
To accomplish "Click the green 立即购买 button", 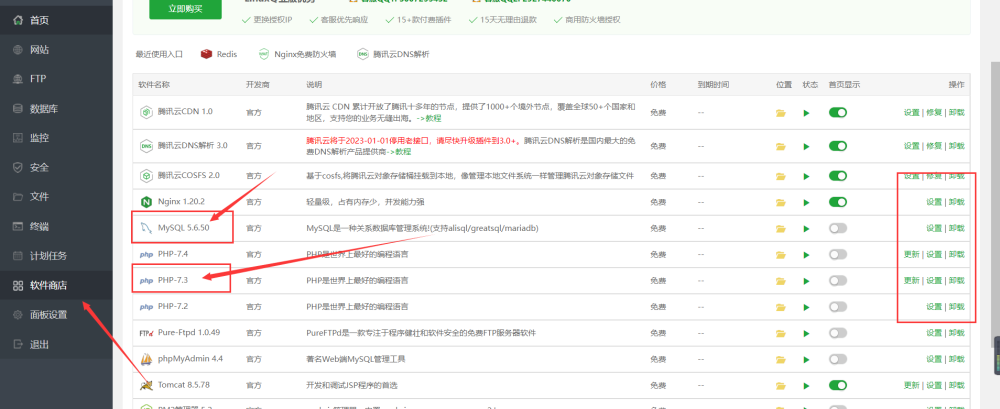I will (x=186, y=9).
